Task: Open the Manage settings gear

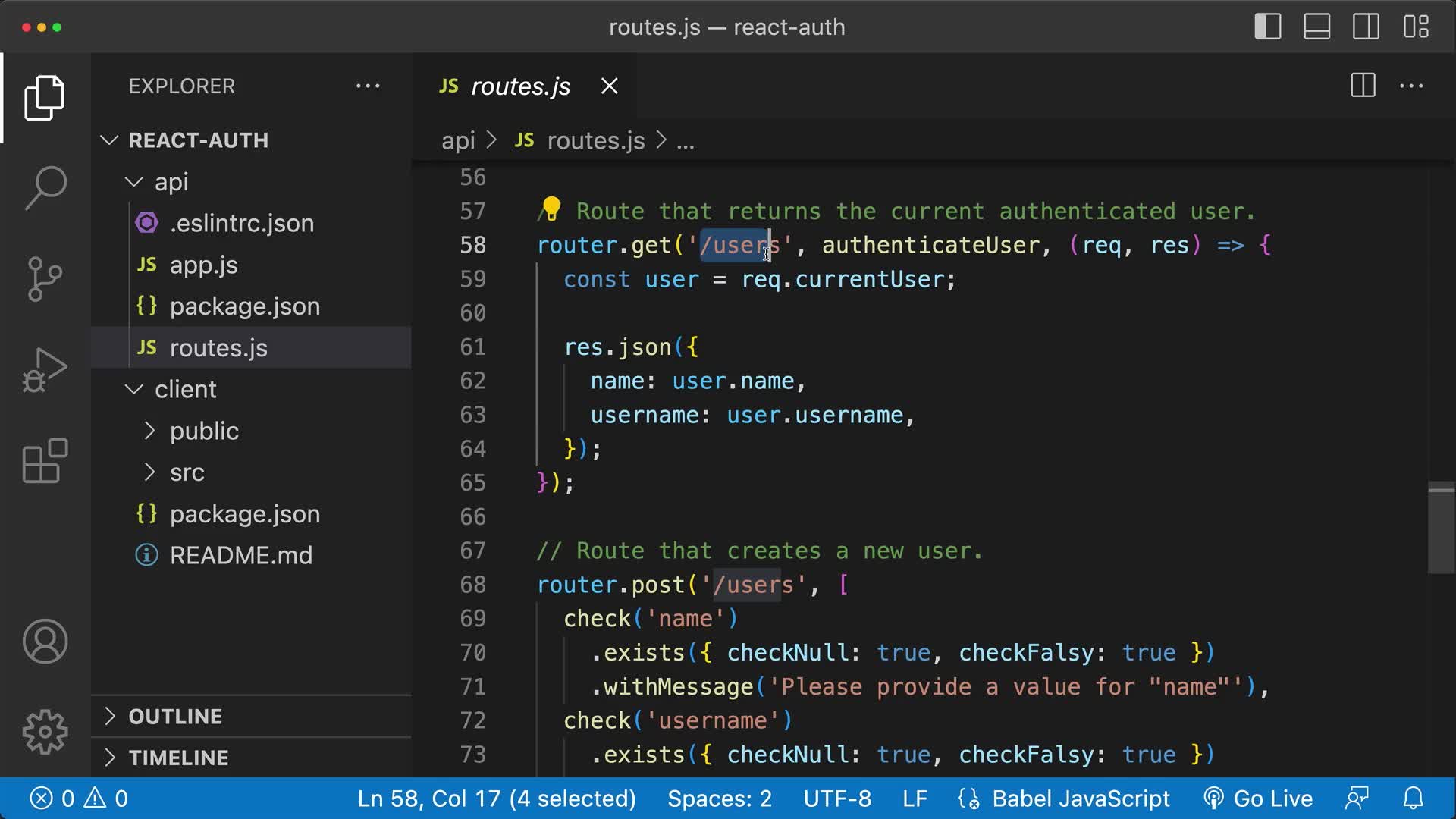Action: (45, 732)
